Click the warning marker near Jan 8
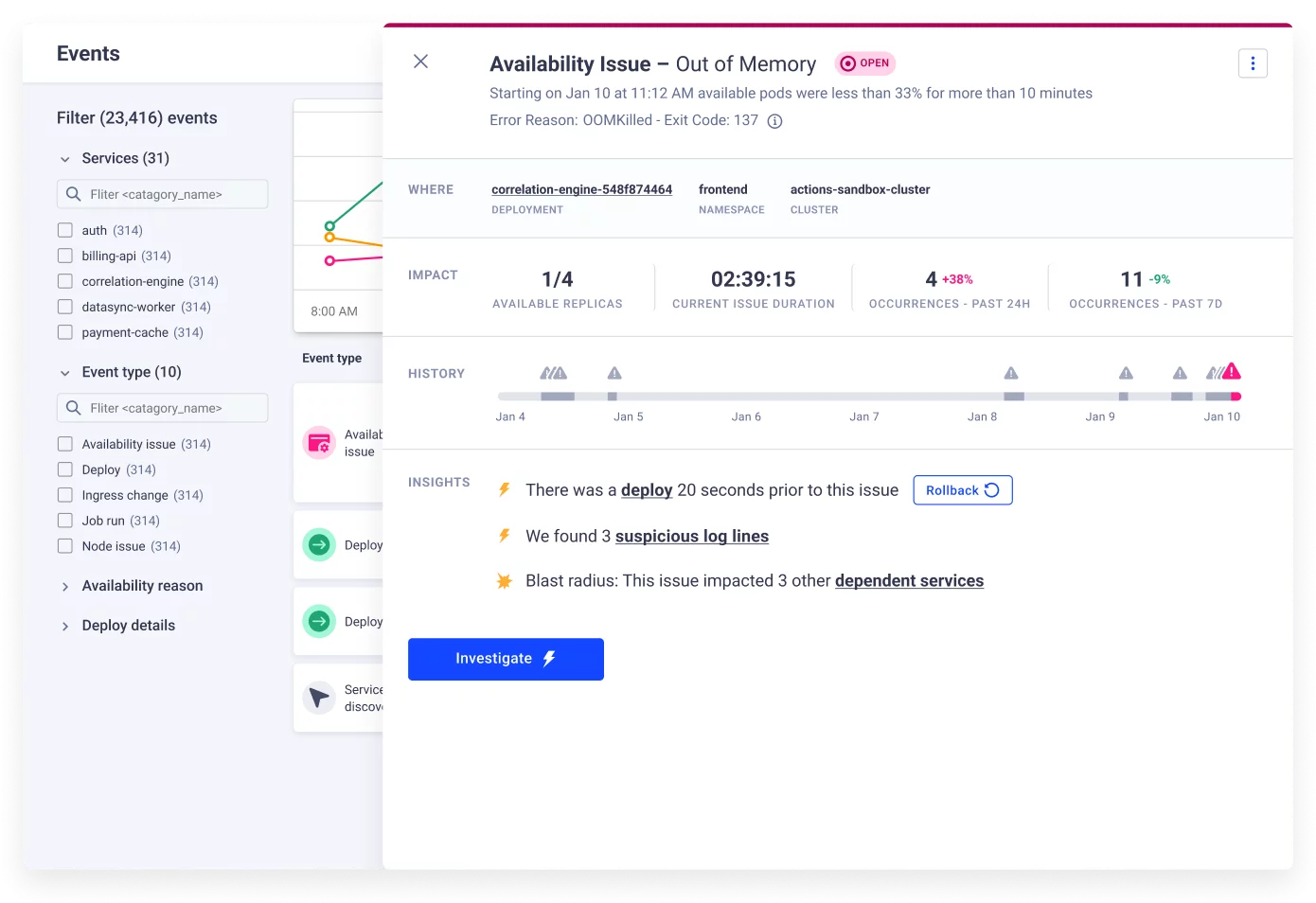 [x=1011, y=373]
